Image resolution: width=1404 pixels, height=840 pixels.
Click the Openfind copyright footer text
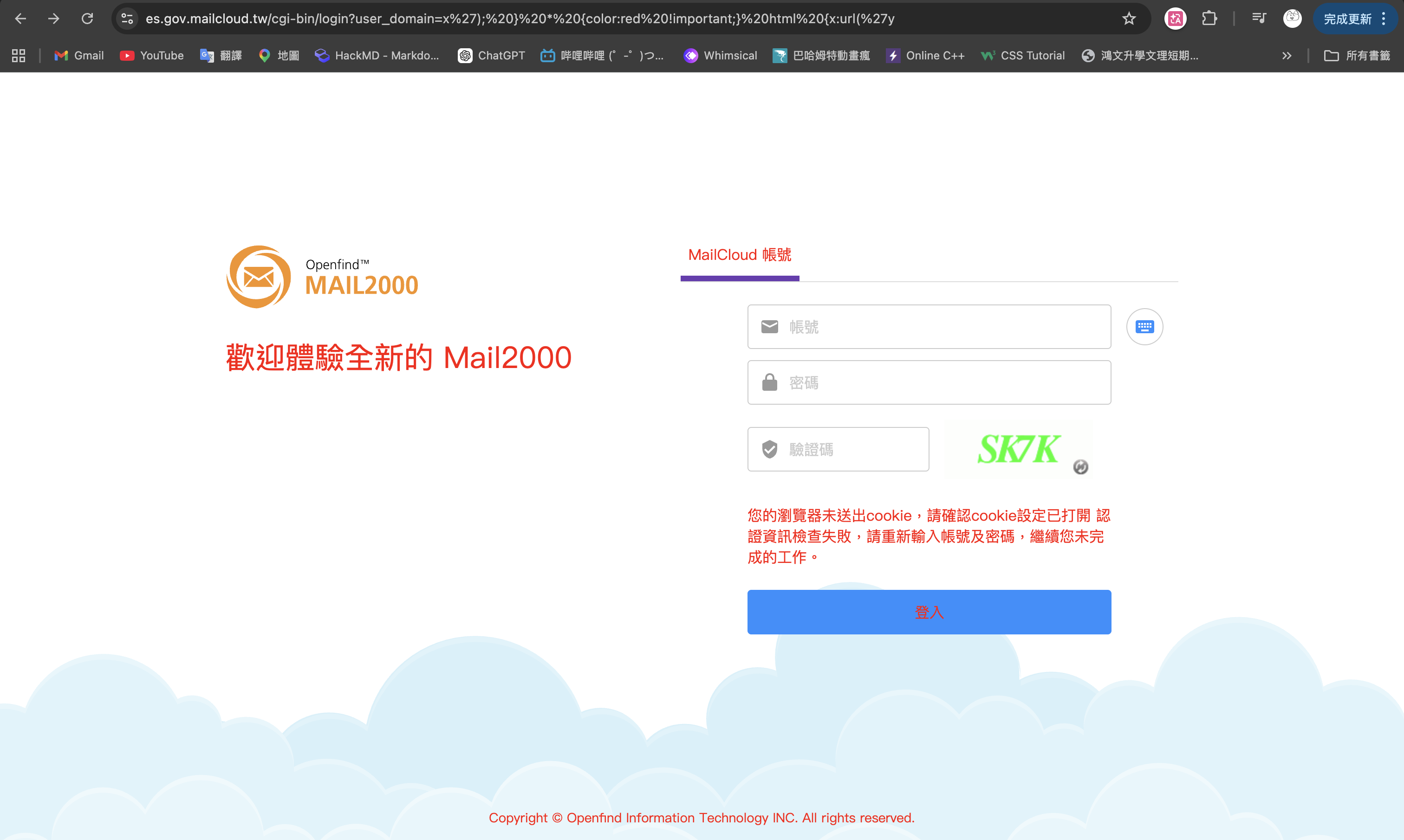[702, 817]
